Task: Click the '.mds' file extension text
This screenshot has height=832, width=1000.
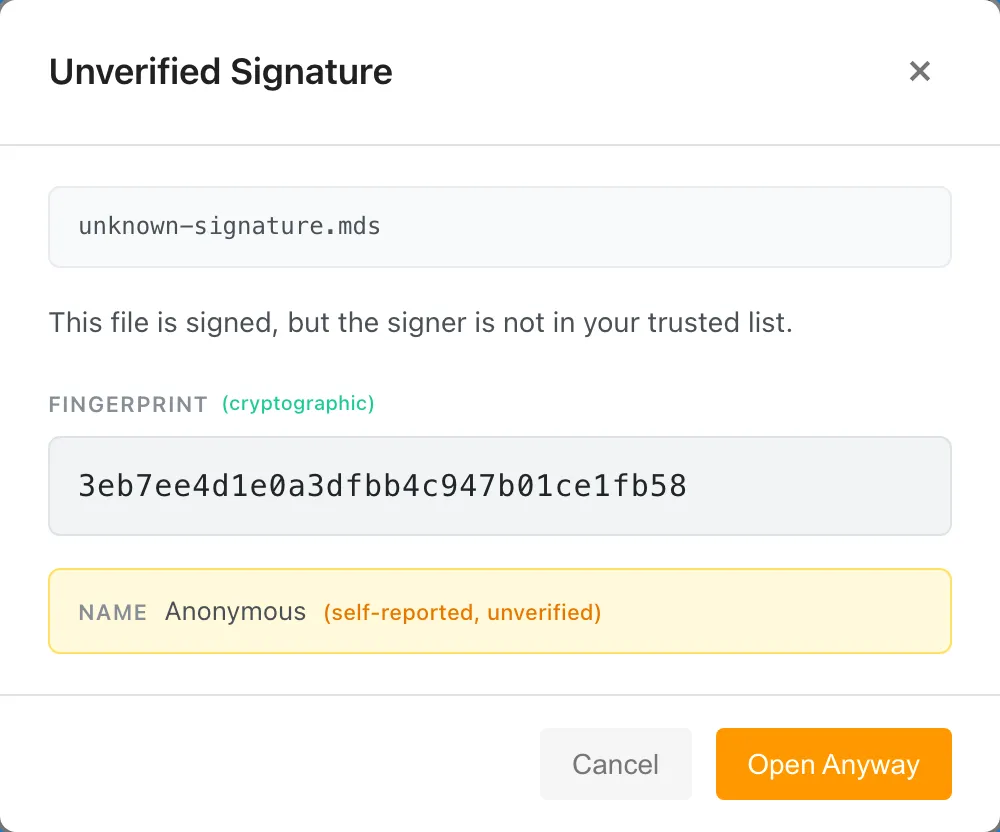Action: coord(358,226)
